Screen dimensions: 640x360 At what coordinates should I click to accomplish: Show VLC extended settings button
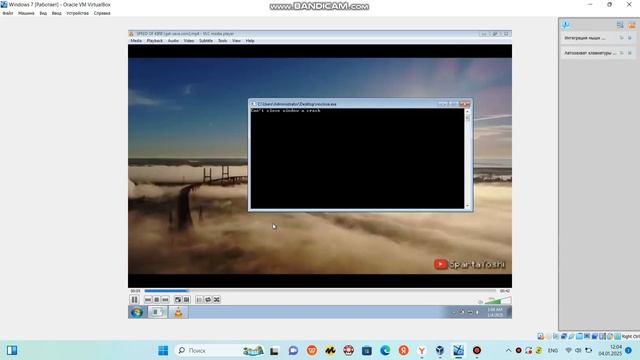[186, 300]
